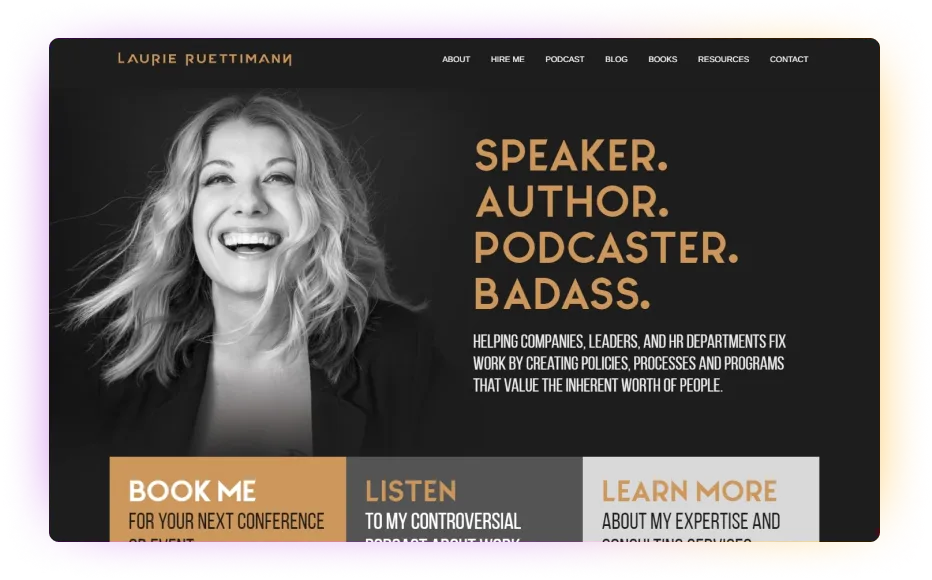Click the black-and-white portrait photo

point(250,273)
